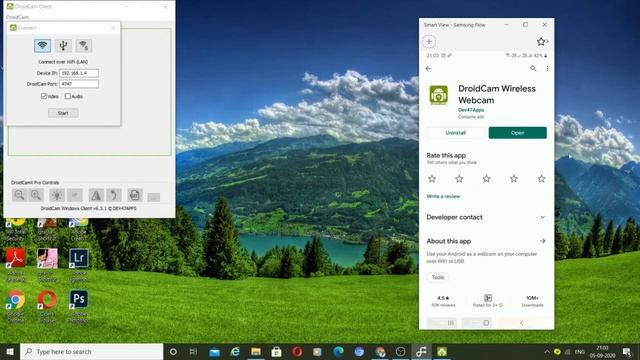This screenshot has width=640, height=360.
Task: Click the rotate Pro control icon
Action: point(114,195)
